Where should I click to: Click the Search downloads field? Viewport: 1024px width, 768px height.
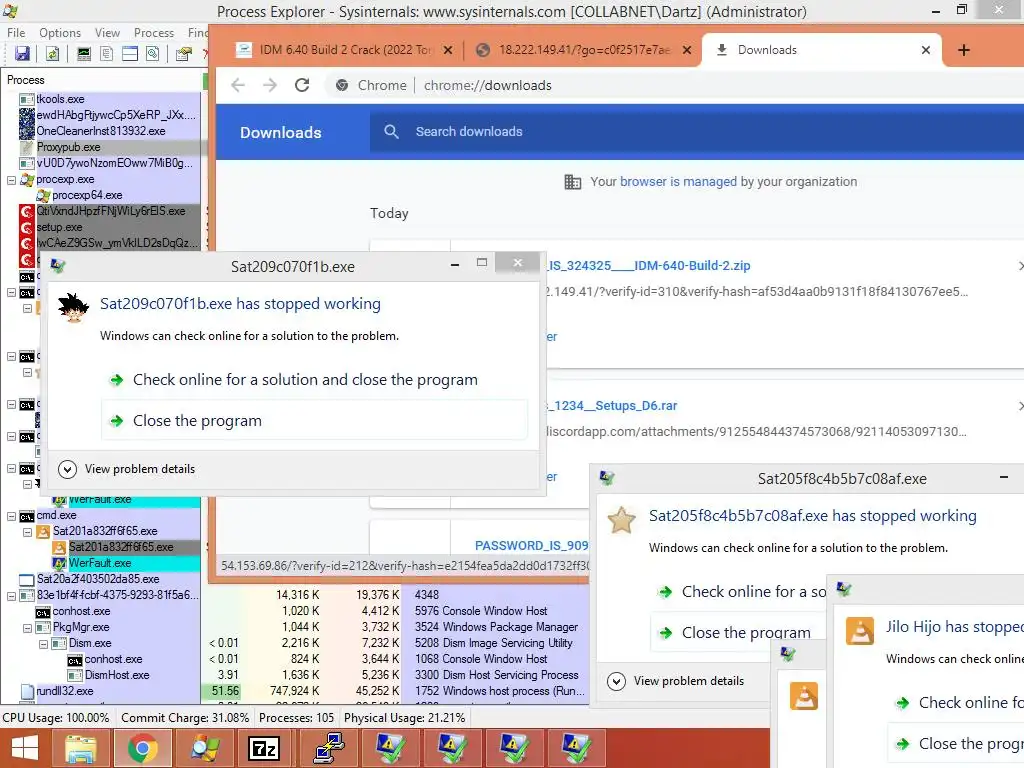coord(696,131)
